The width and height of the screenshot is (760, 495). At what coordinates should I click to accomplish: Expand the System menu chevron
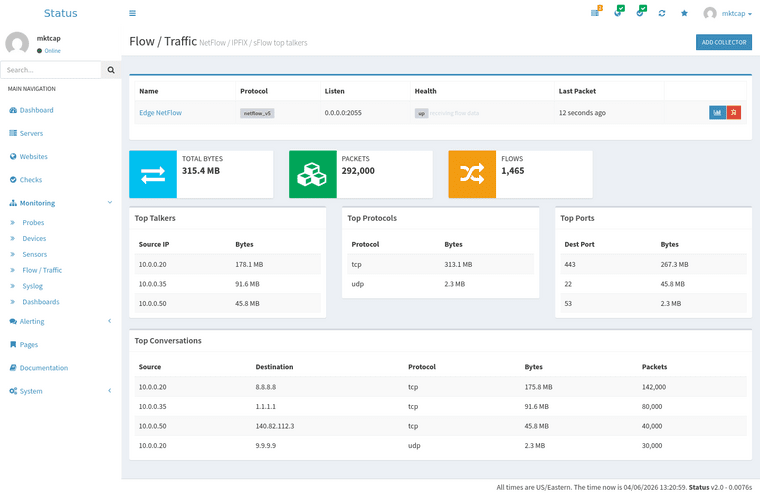click(110, 390)
